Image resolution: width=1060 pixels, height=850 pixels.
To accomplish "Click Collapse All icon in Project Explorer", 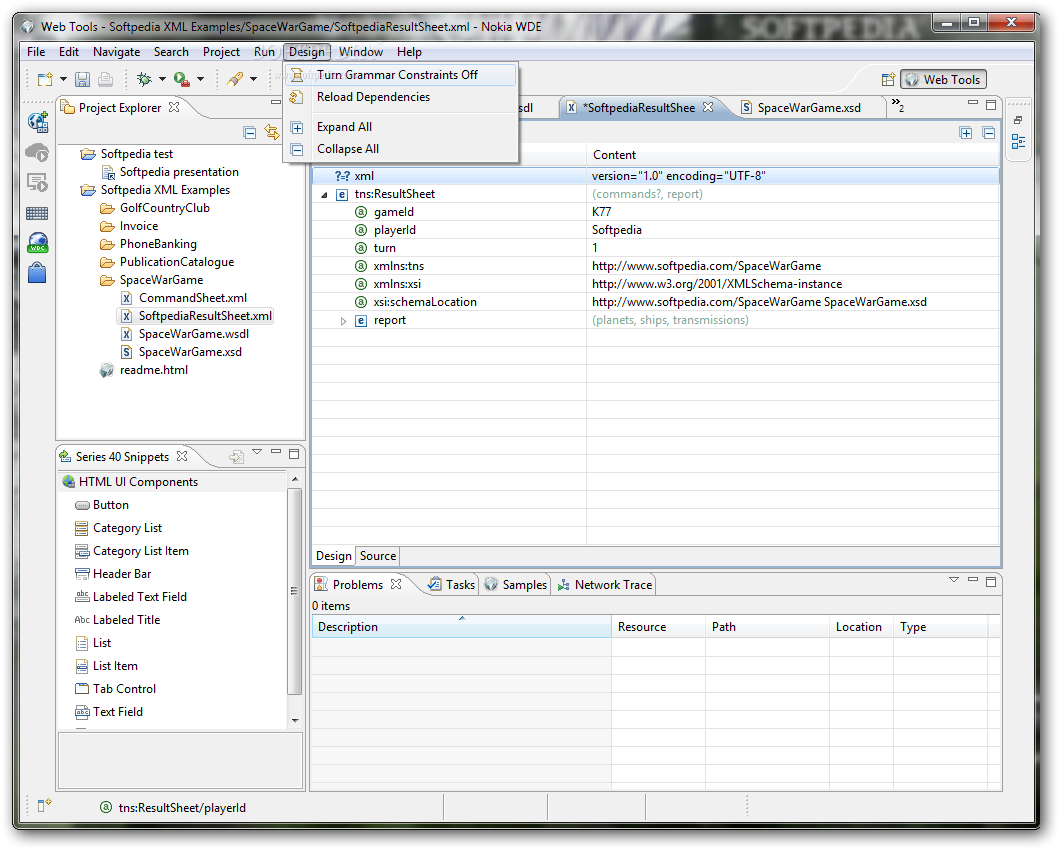I will click(x=249, y=133).
